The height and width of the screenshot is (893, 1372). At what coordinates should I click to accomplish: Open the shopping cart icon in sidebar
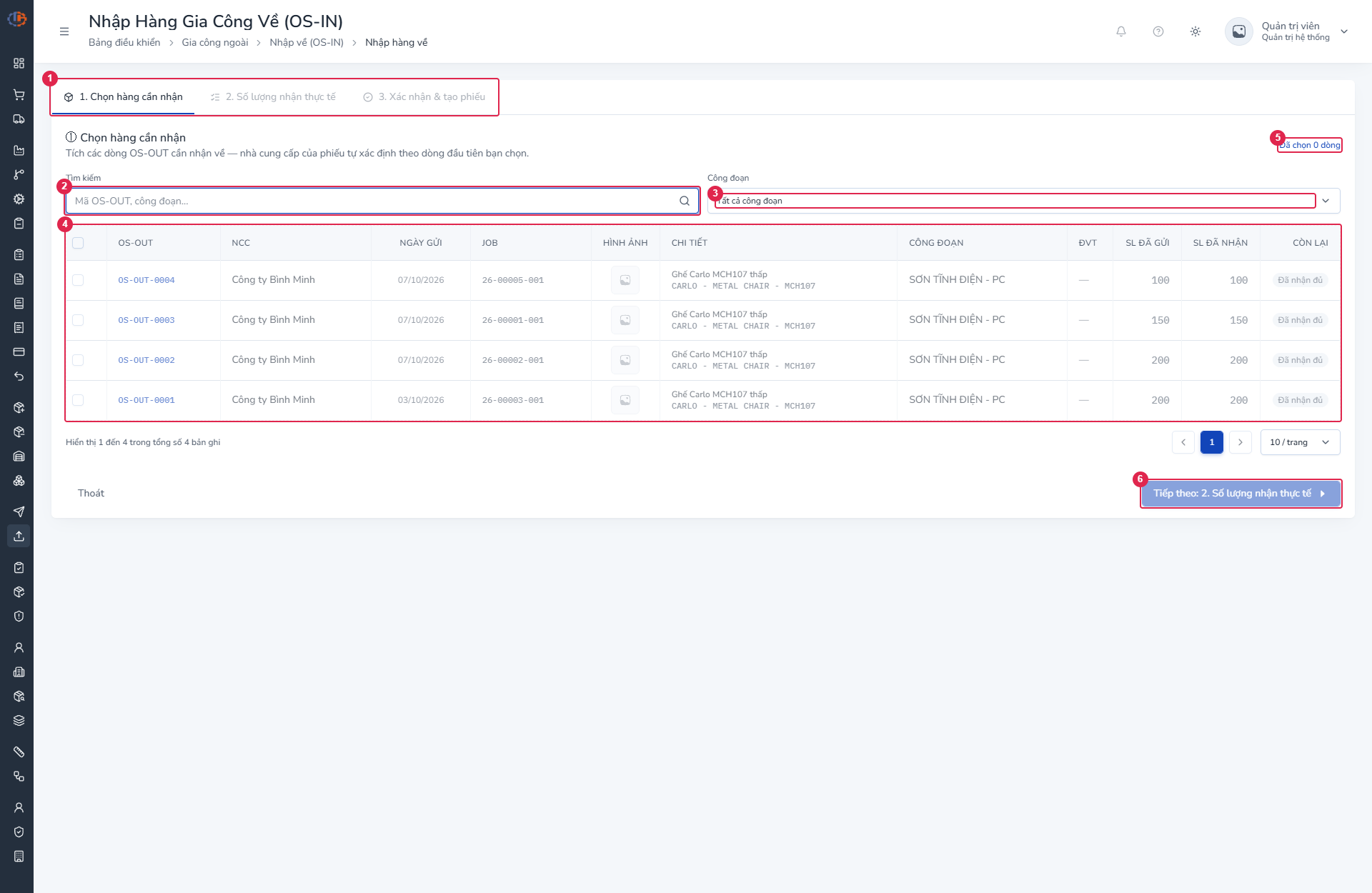pos(19,95)
